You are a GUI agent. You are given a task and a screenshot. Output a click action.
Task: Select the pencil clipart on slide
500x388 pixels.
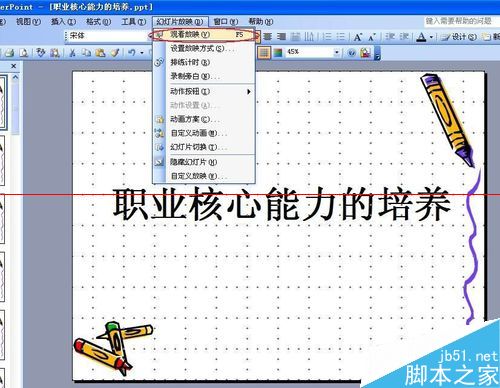coord(447,120)
